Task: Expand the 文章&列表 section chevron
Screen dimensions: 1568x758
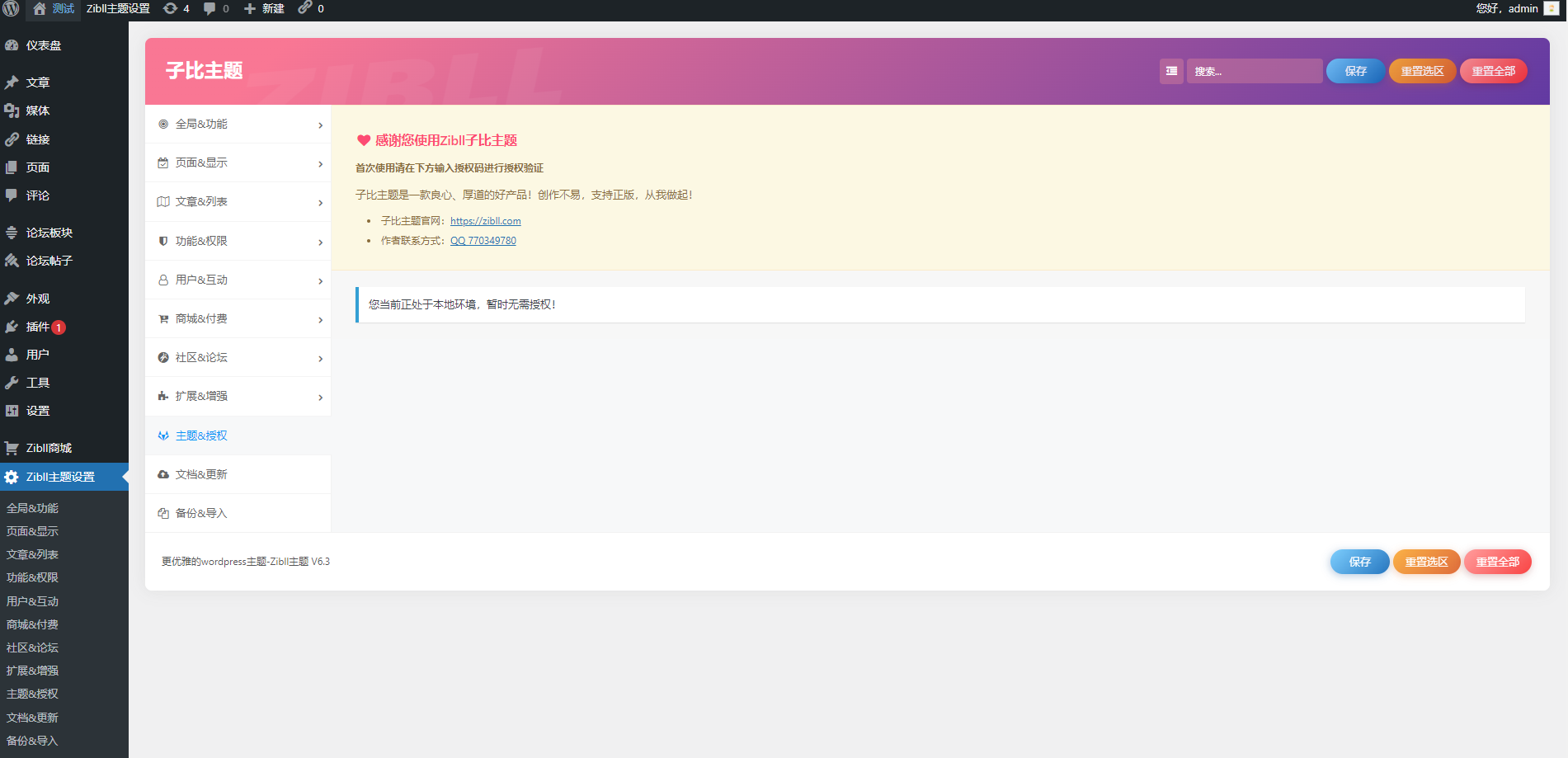Action: tap(321, 203)
